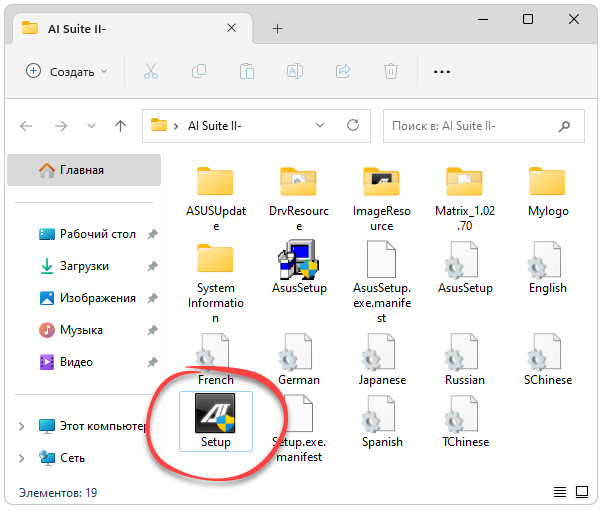The width and height of the screenshot is (600, 511).
Task: Click the Элементов: 19 status text
Action: (x=58, y=493)
